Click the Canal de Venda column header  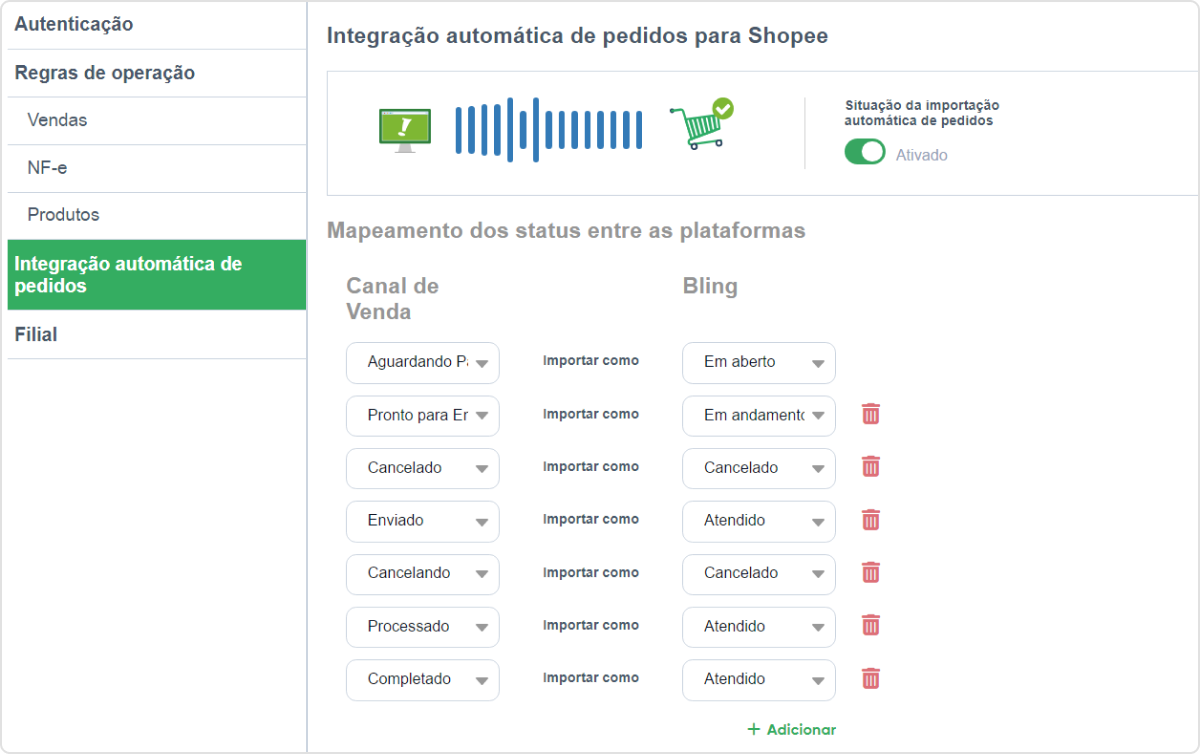tap(393, 299)
